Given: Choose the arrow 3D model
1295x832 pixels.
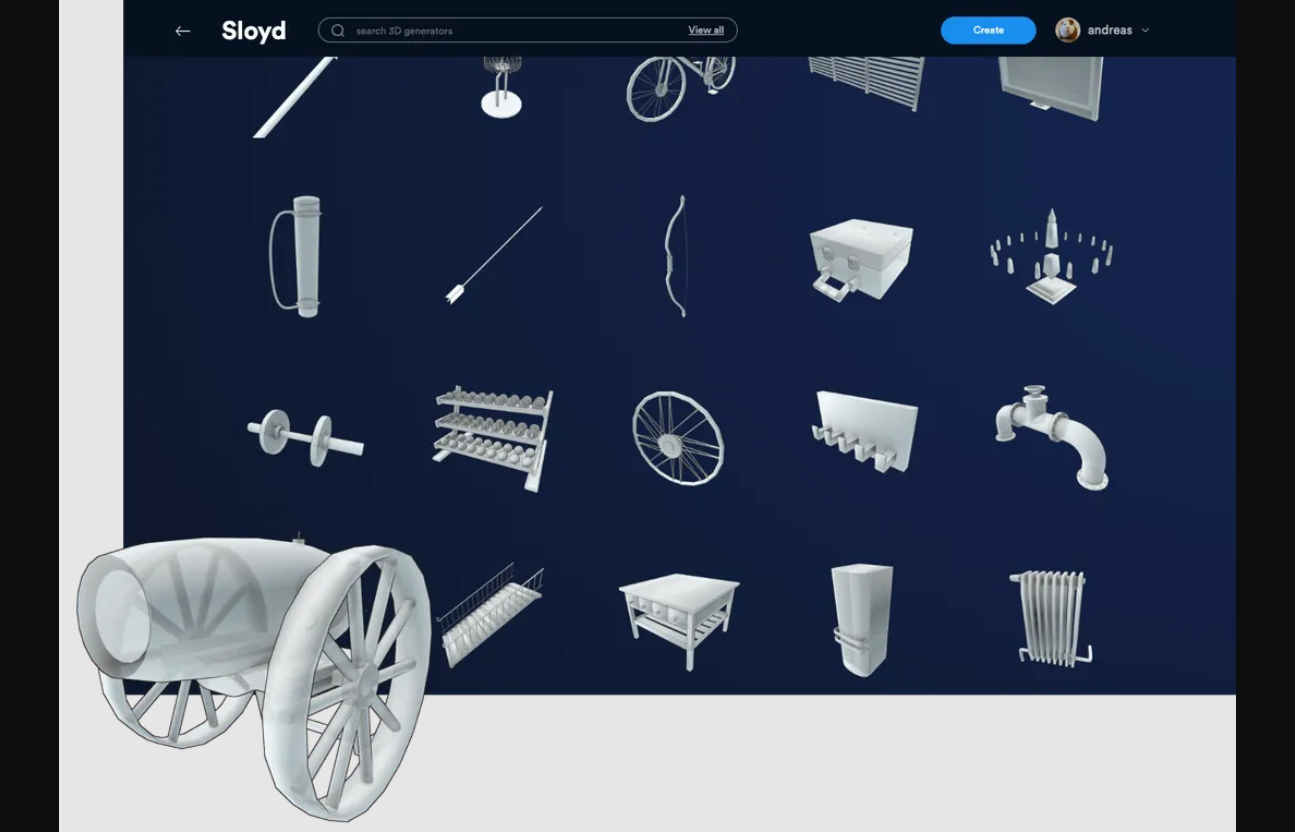Looking at the screenshot, I should [x=494, y=255].
